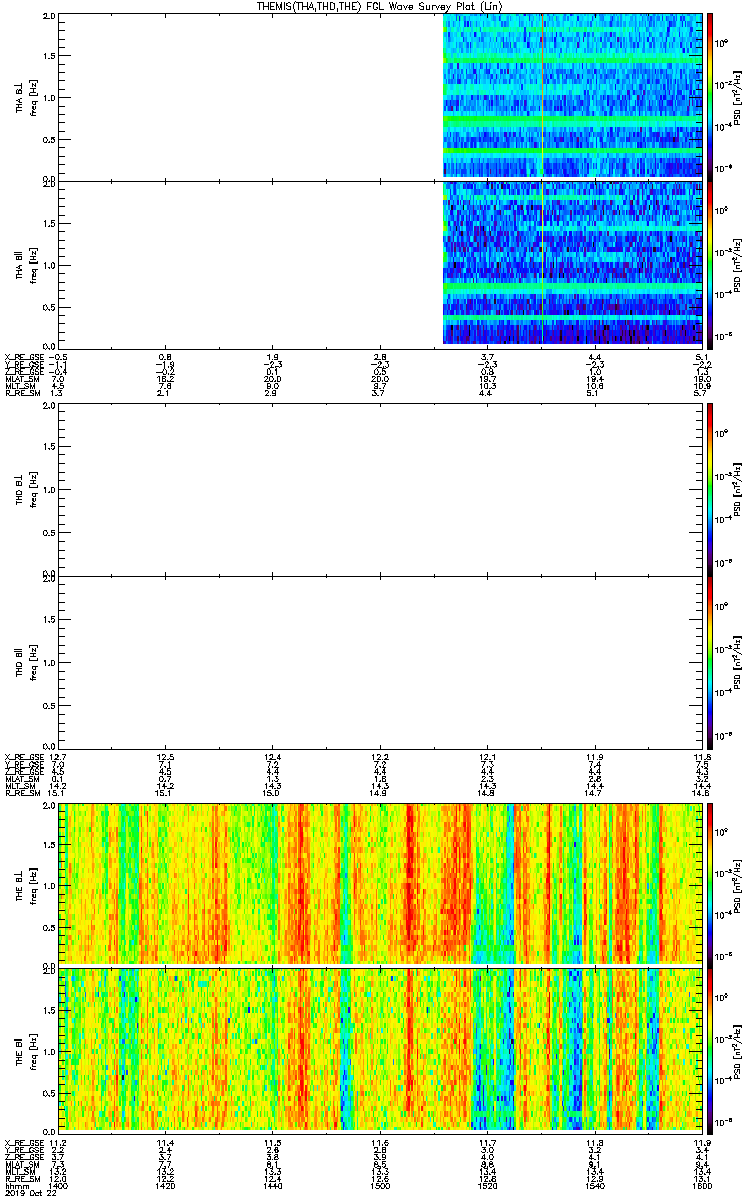Click the THE B∥ PSD color bar
This screenshot has width=750, height=1200.
click(710, 1051)
